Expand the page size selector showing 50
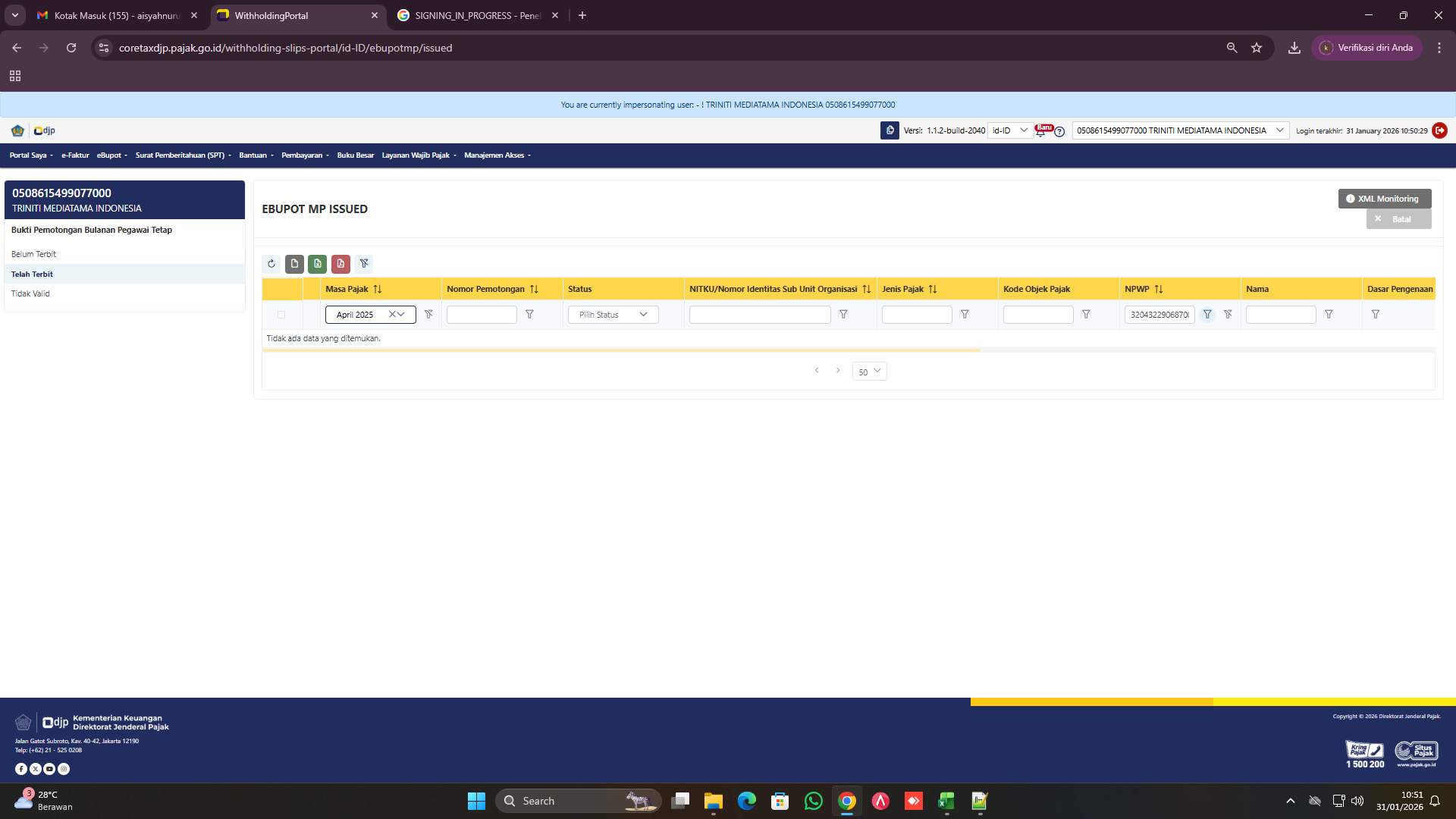1456x819 pixels. (869, 372)
